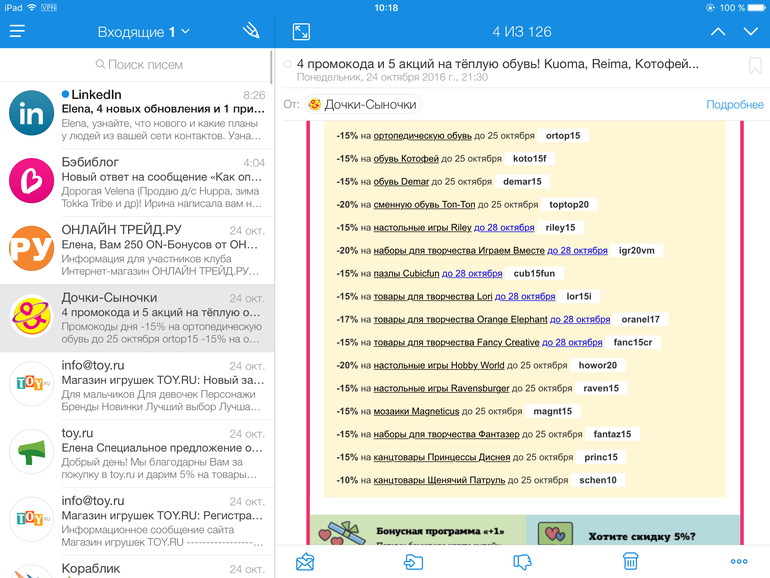Toggle the unread dot beside the subject
Screen dimensions: 770x578
pos(288,64)
